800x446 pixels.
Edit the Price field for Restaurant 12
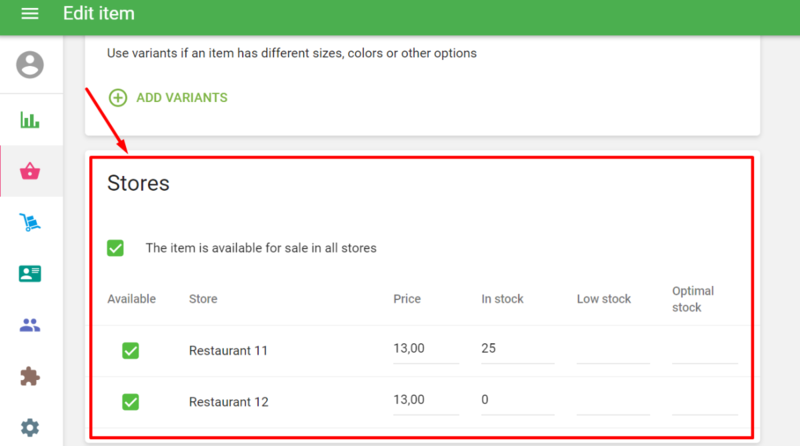[425, 401]
